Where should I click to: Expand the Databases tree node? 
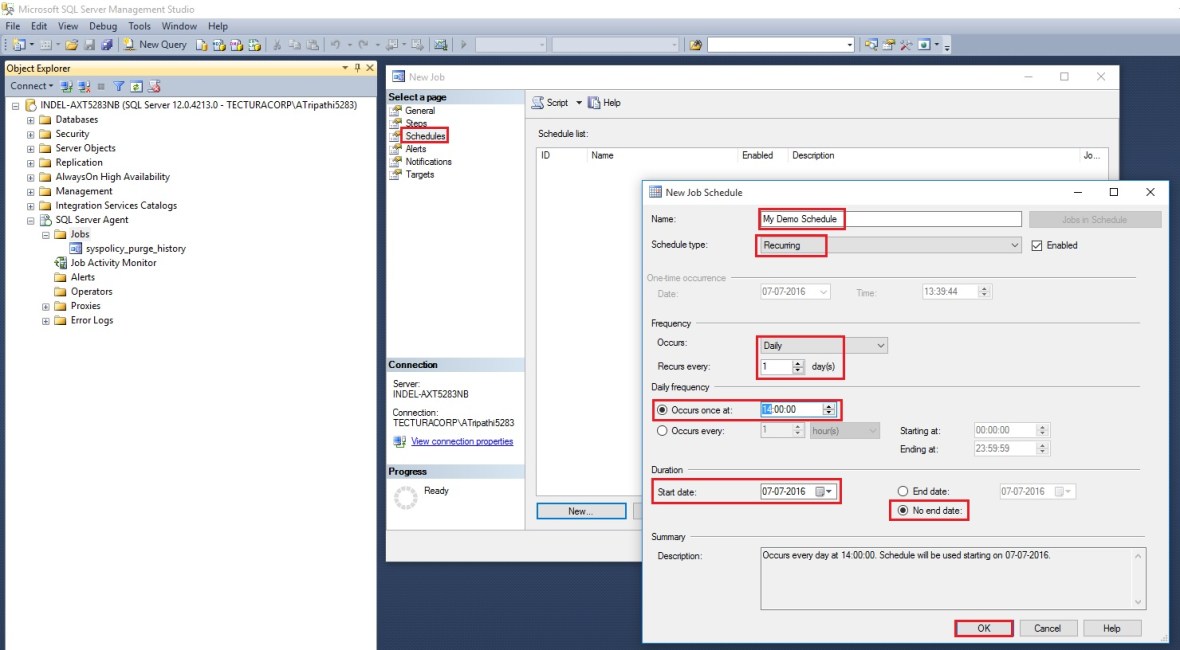(30, 120)
